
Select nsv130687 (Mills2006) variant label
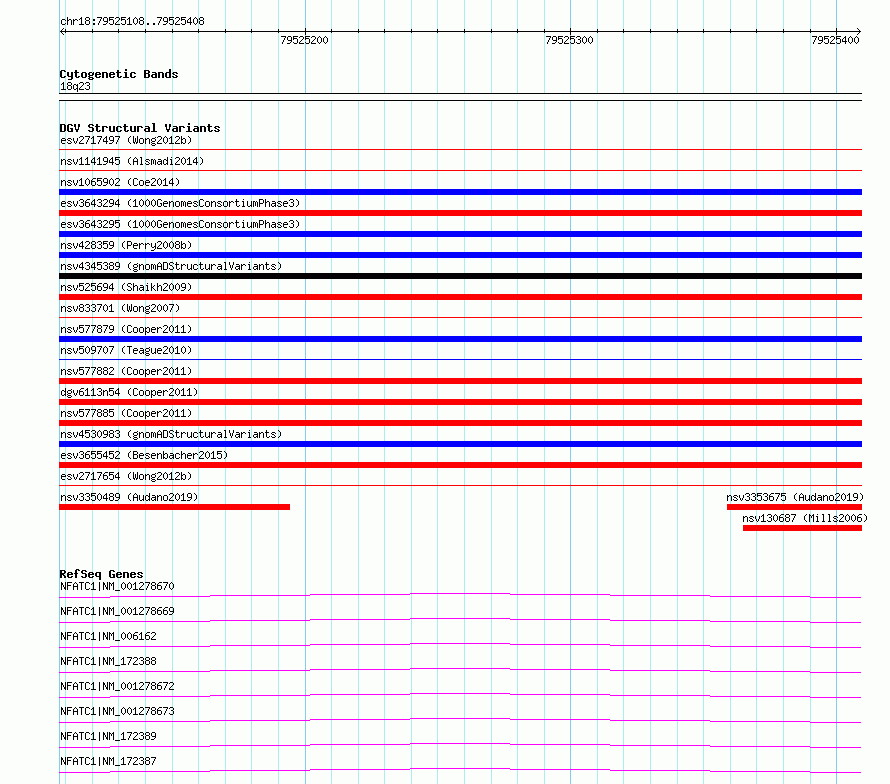pos(805,518)
